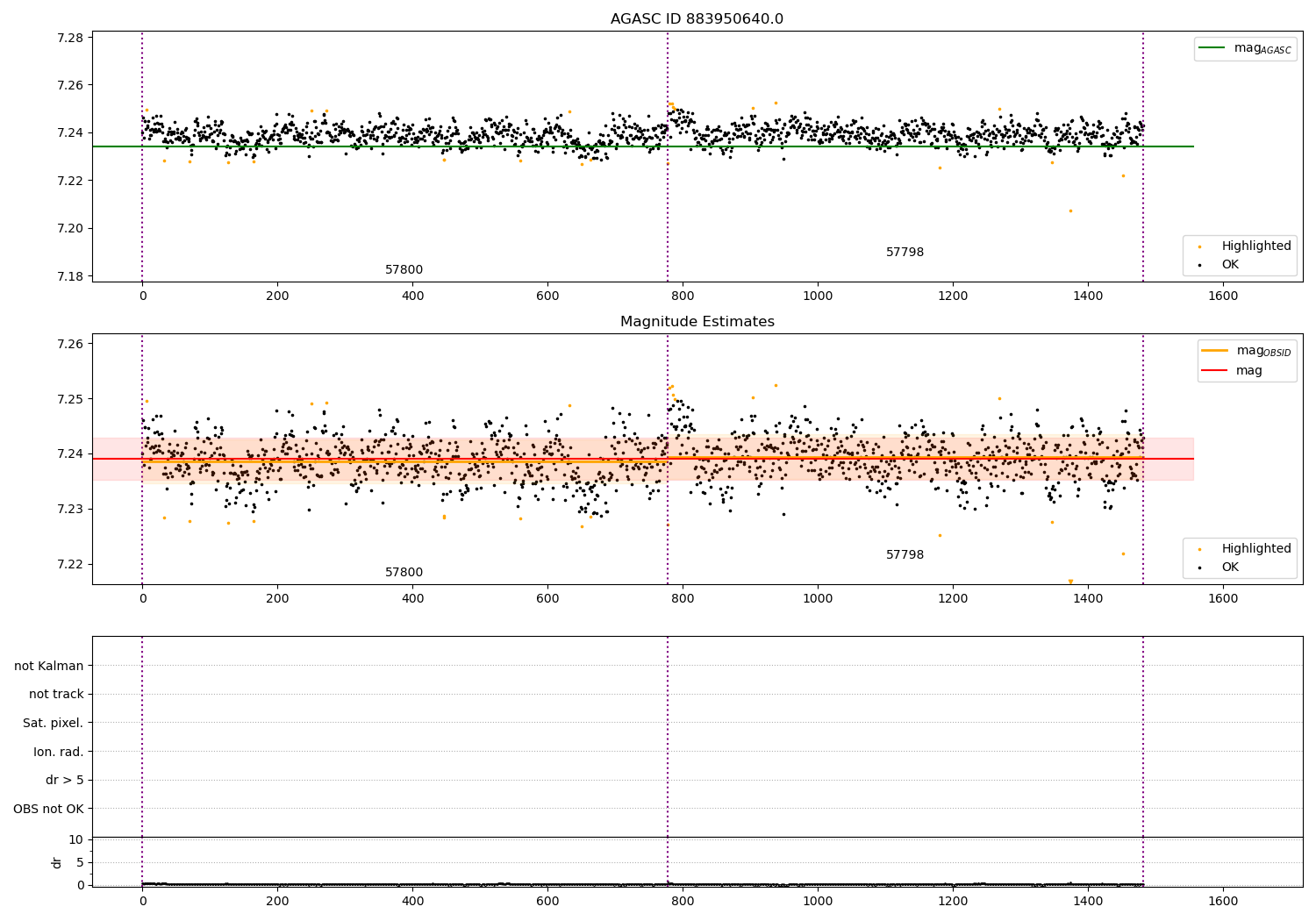The width and height of the screenshot is (1316, 921).
Task: Click green line sample in mag AGASC legend
Action: 1212,48
